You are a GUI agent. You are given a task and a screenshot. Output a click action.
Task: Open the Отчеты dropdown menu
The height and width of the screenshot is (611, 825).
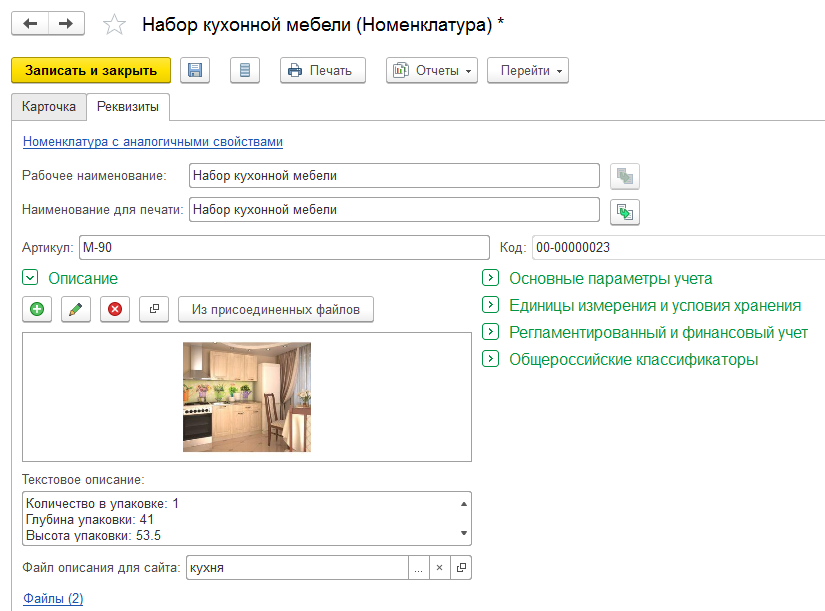432,70
